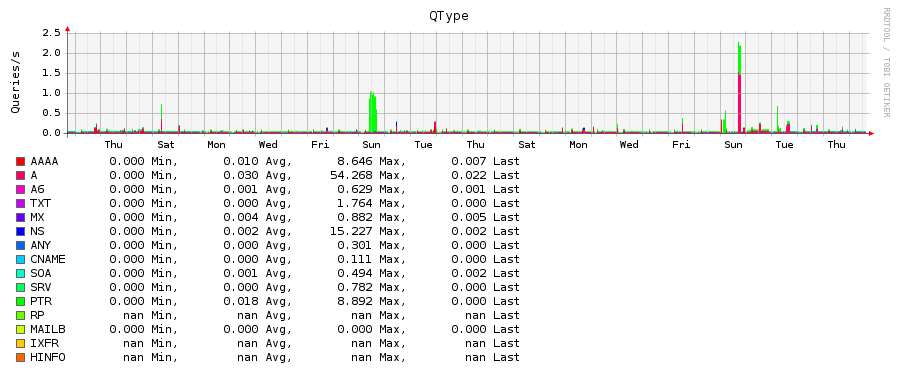Select the "AAAA" legend label
The image size is (897, 375).
coord(44,162)
